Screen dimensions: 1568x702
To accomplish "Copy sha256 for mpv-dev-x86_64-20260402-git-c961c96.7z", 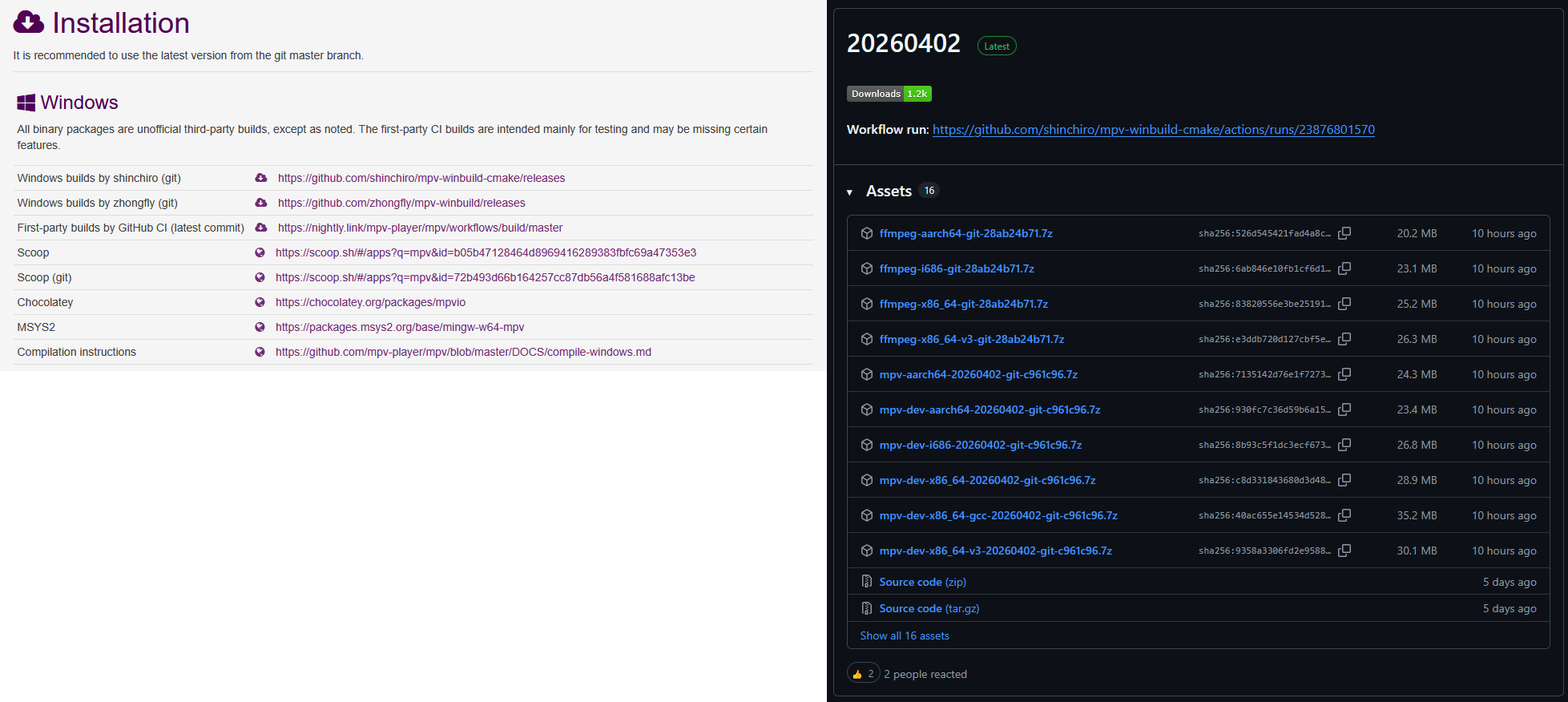I will pyautogui.click(x=1344, y=480).
